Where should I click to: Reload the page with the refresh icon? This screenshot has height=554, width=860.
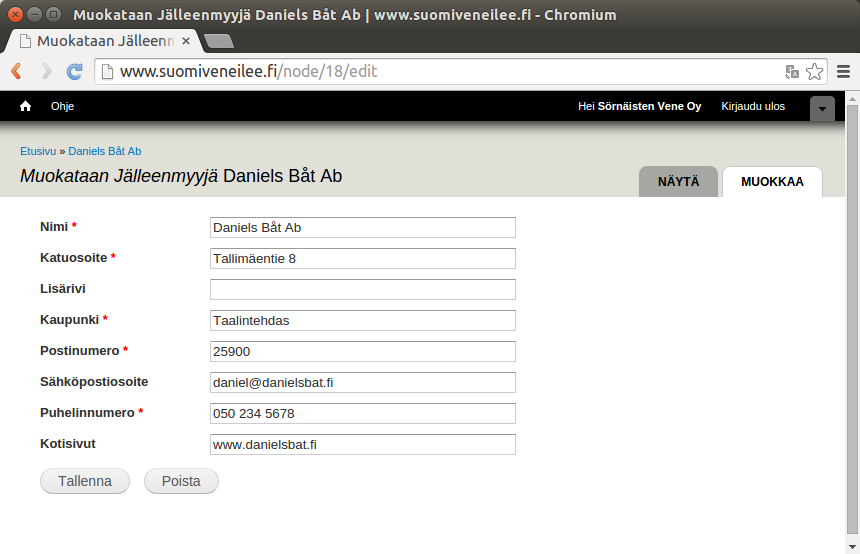pyautogui.click(x=75, y=71)
